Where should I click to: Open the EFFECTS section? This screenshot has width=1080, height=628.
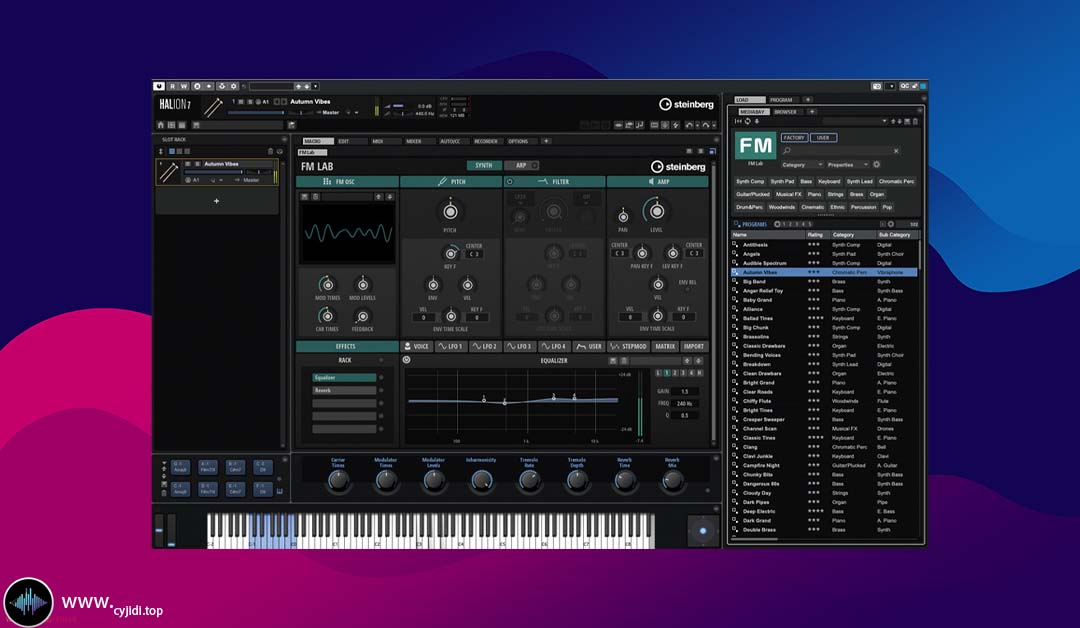[x=346, y=346]
